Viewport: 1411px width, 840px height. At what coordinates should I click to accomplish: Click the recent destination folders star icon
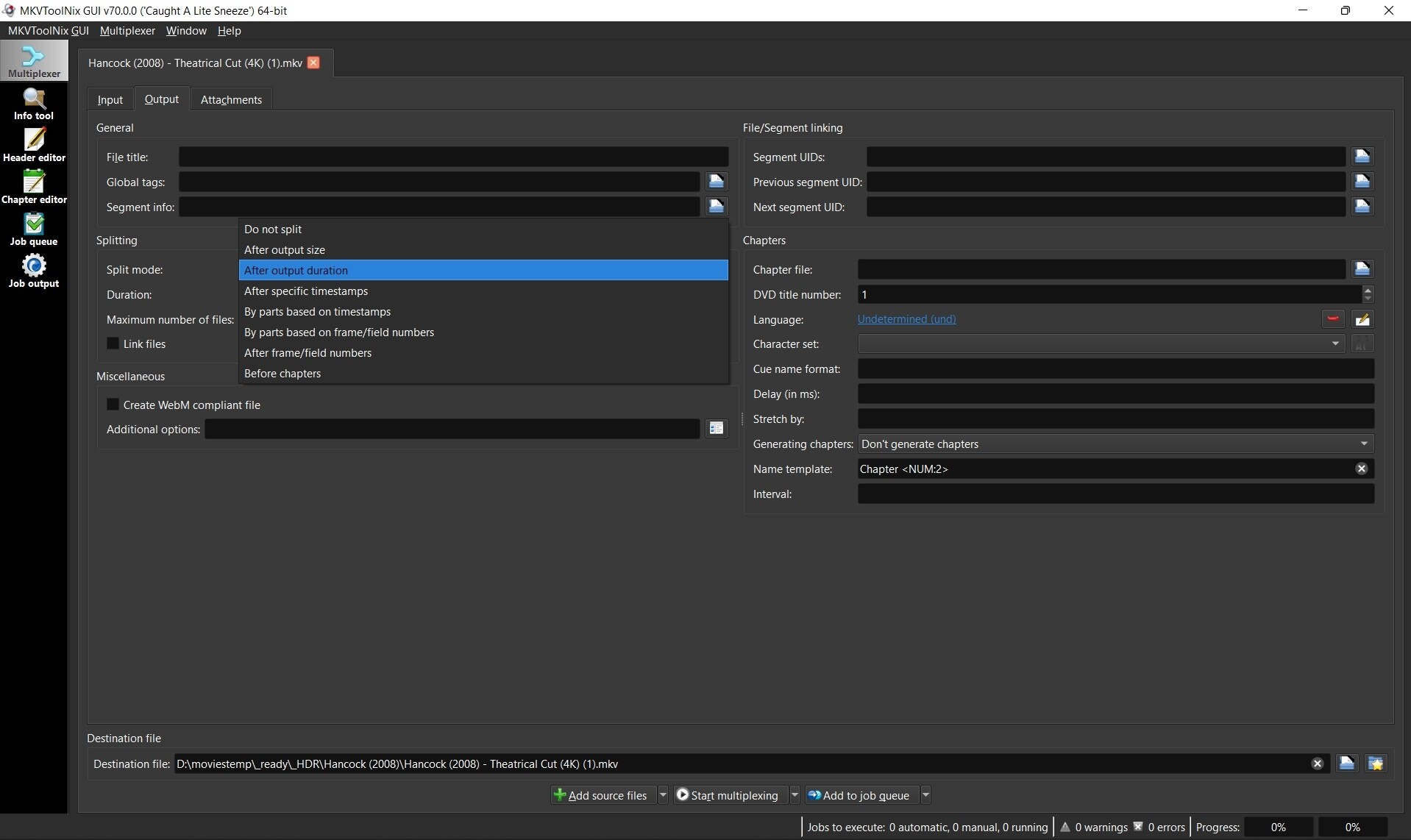[1376, 764]
